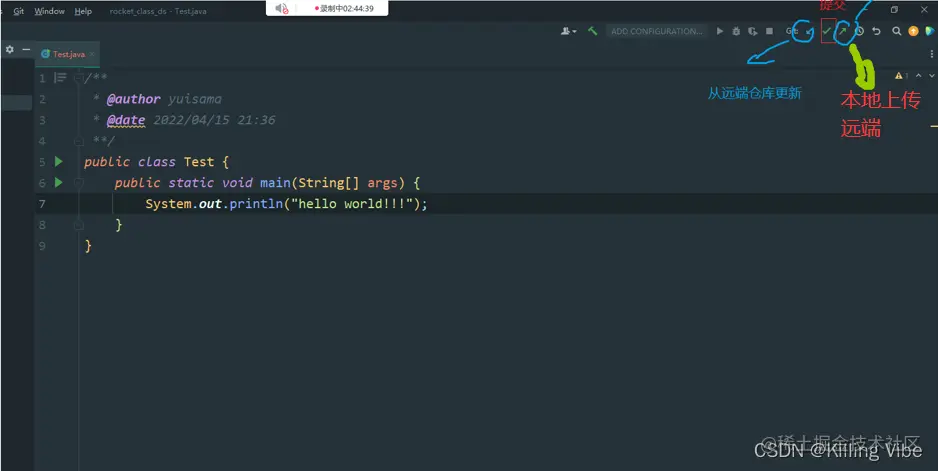Click println in line 7

256,204
